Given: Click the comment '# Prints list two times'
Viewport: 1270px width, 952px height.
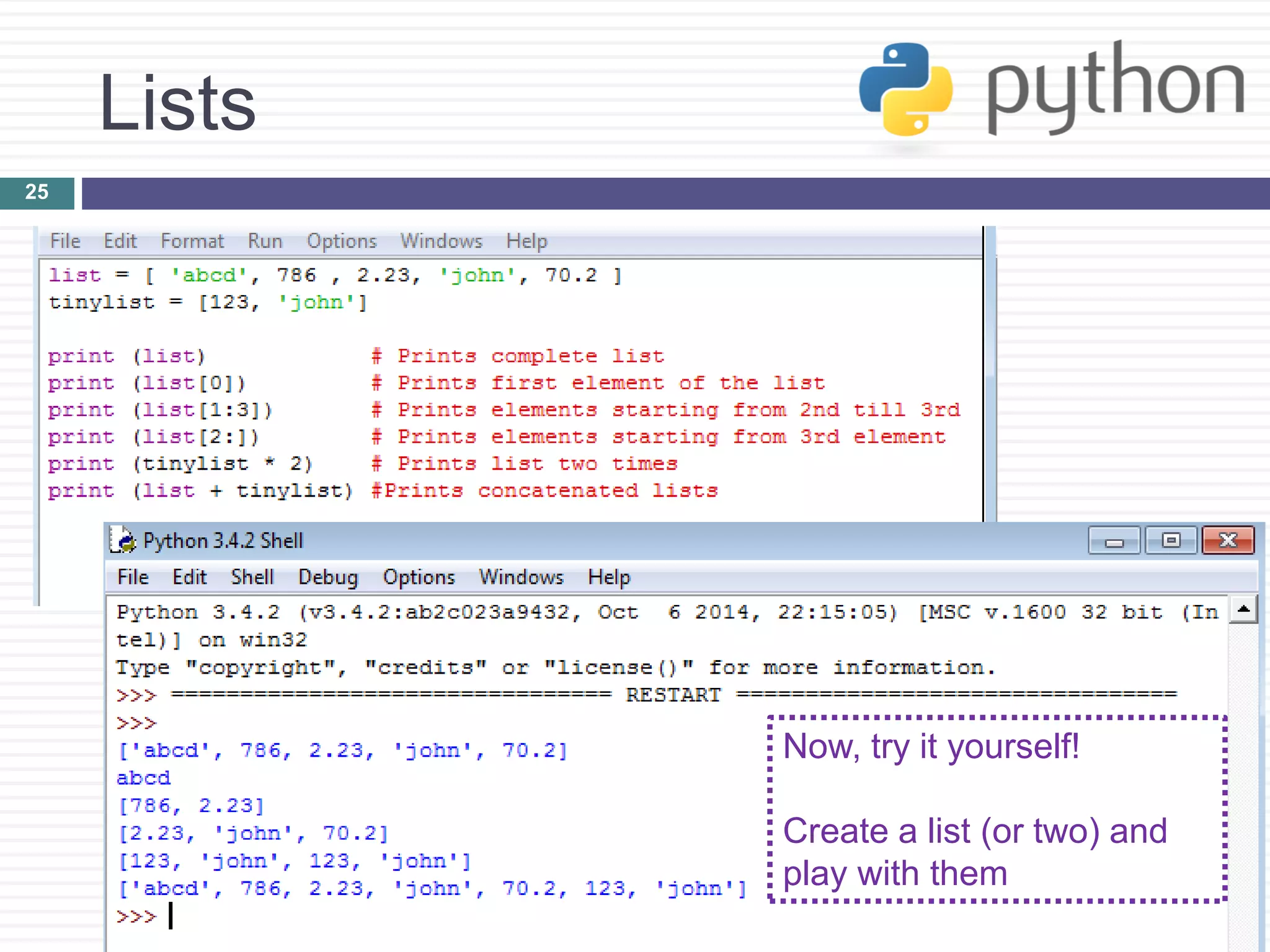Looking at the screenshot, I should pyautogui.click(x=525, y=464).
